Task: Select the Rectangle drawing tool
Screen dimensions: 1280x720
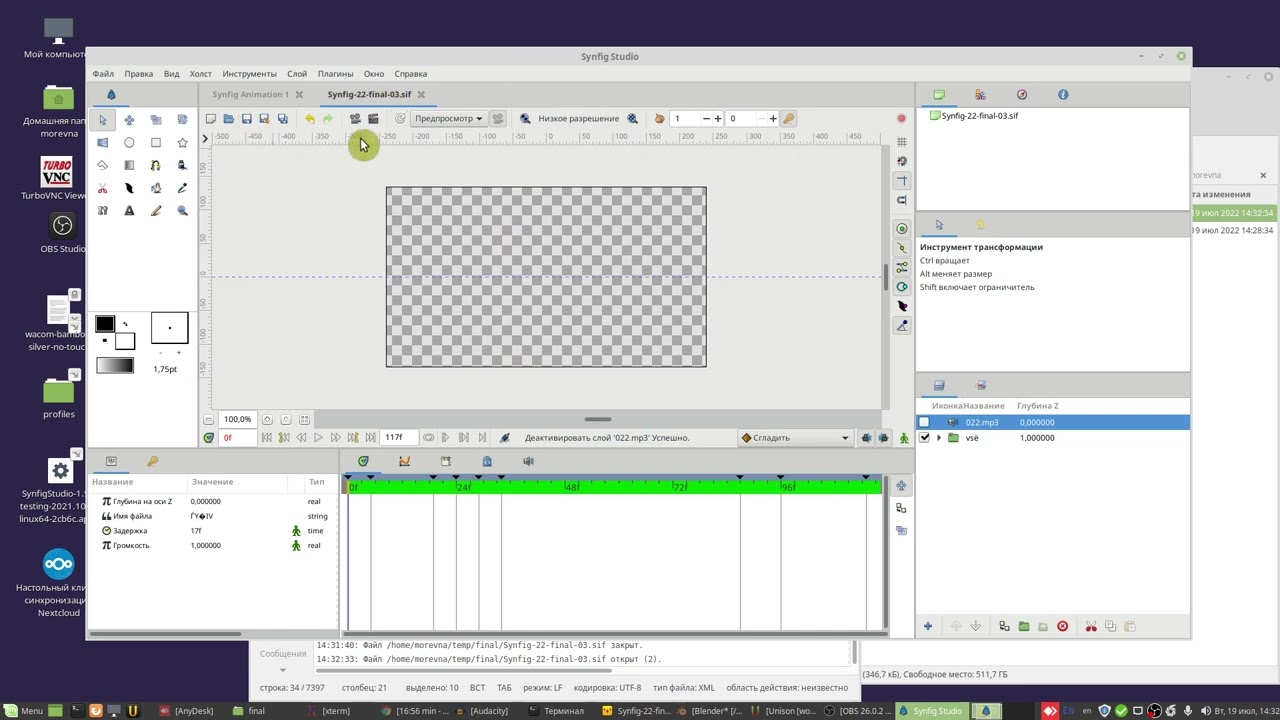Action: (156, 142)
